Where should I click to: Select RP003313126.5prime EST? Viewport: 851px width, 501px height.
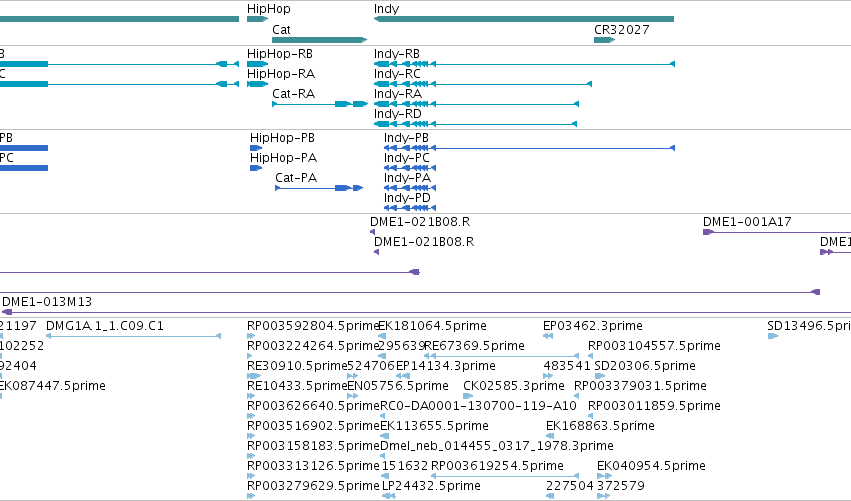pyautogui.click(x=313, y=466)
